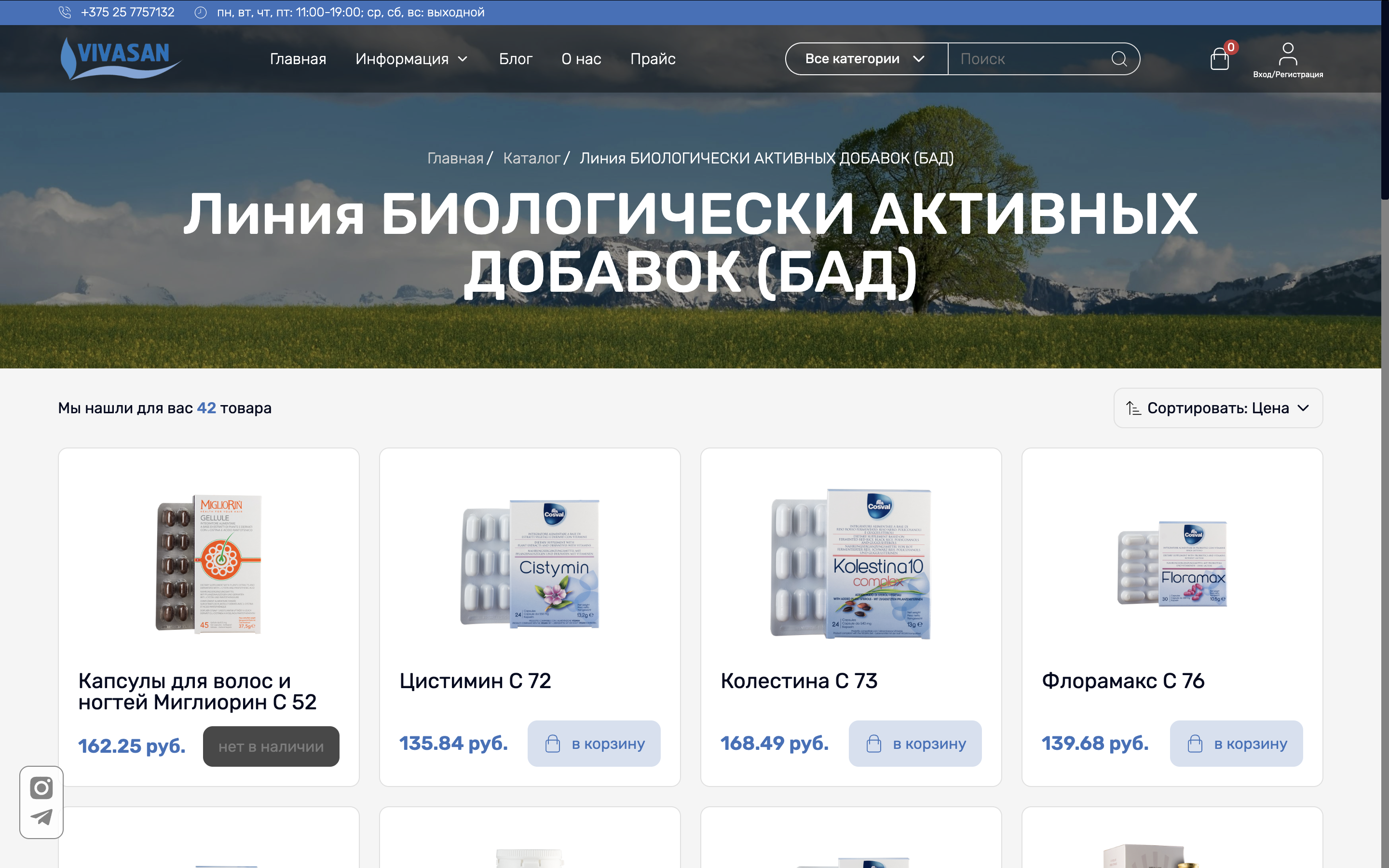Click the cart counter badge showing 0
The height and width of the screenshot is (868, 1389).
pos(1231,47)
